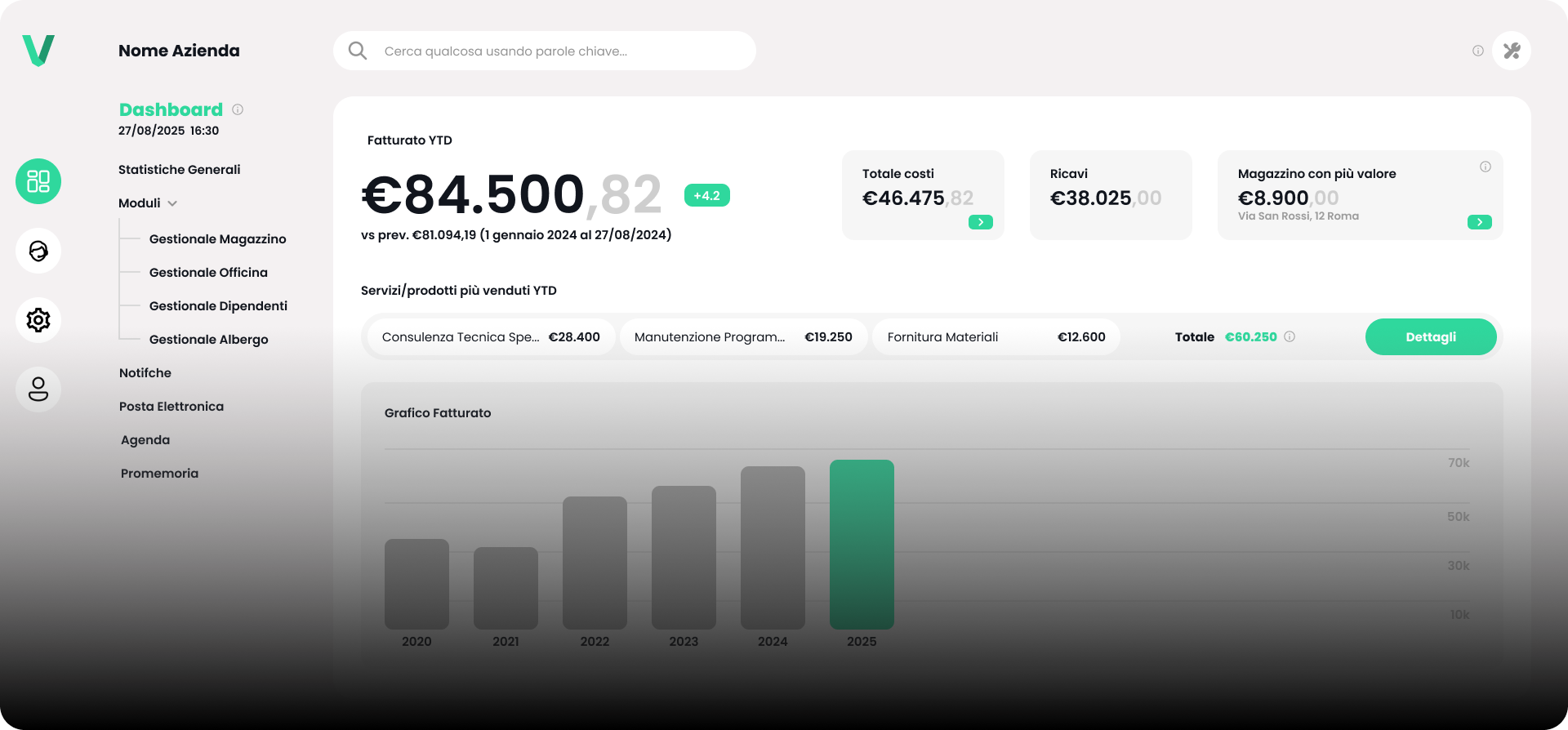Click the search magnifier icon
Viewport: 1568px width, 730px height.
point(358,51)
